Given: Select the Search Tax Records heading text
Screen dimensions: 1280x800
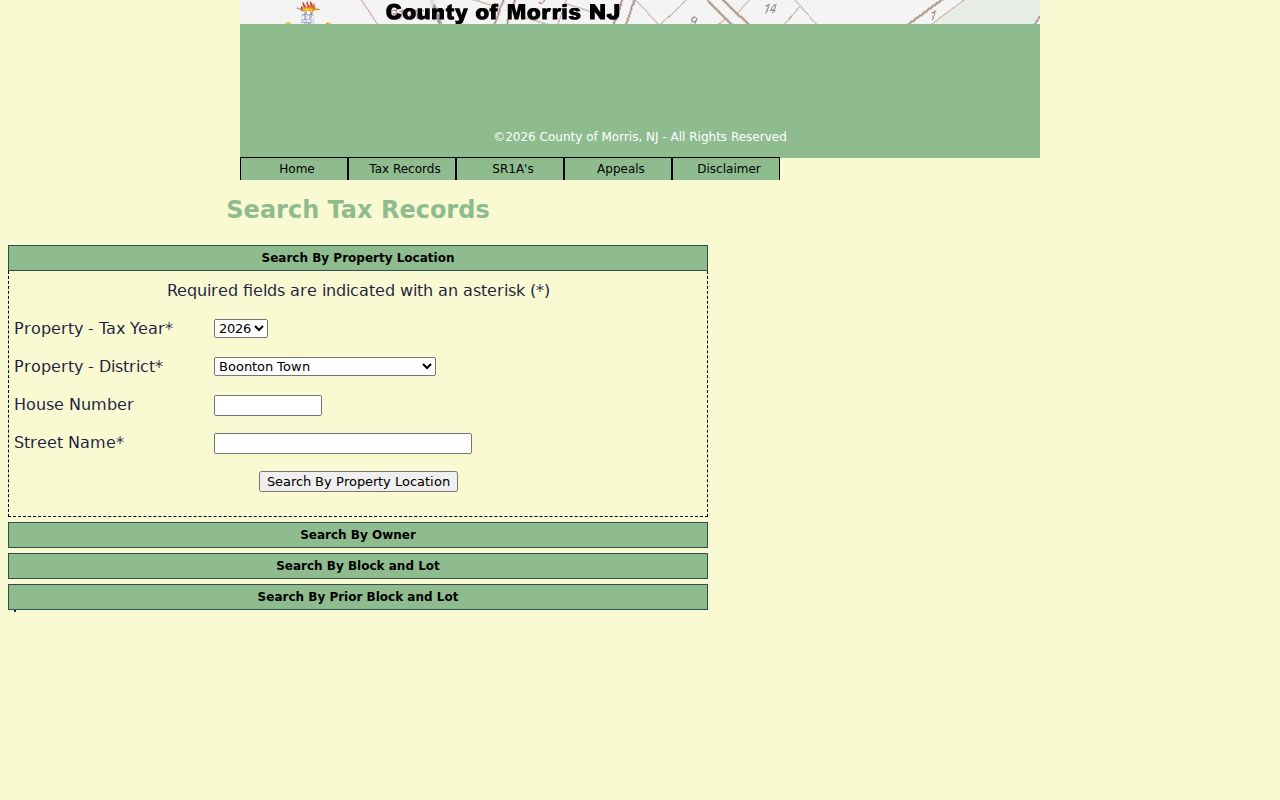Looking at the screenshot, I should 358,210.
